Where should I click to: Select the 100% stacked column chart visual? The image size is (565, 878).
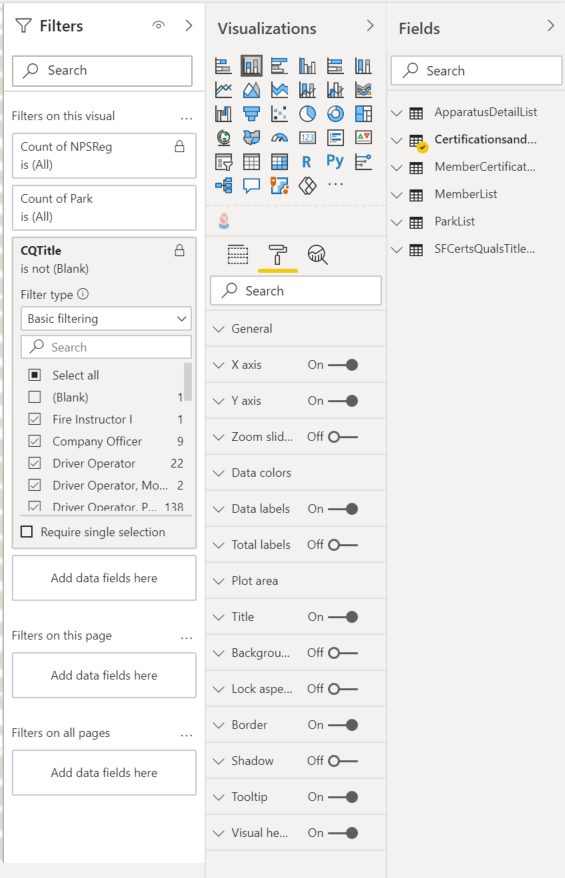pos(363,66)
